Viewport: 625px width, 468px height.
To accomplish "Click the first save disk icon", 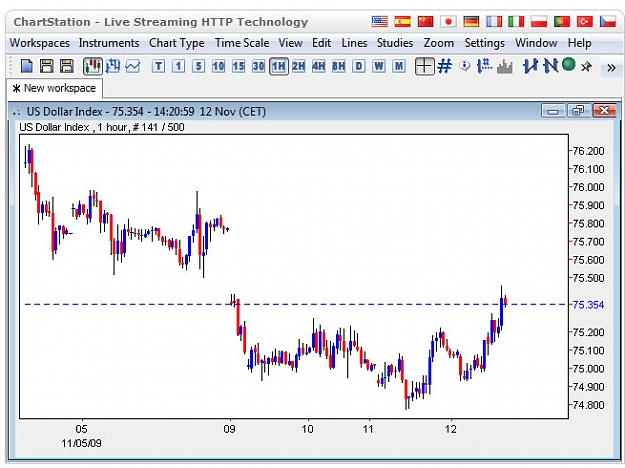I will click(47, 66).
